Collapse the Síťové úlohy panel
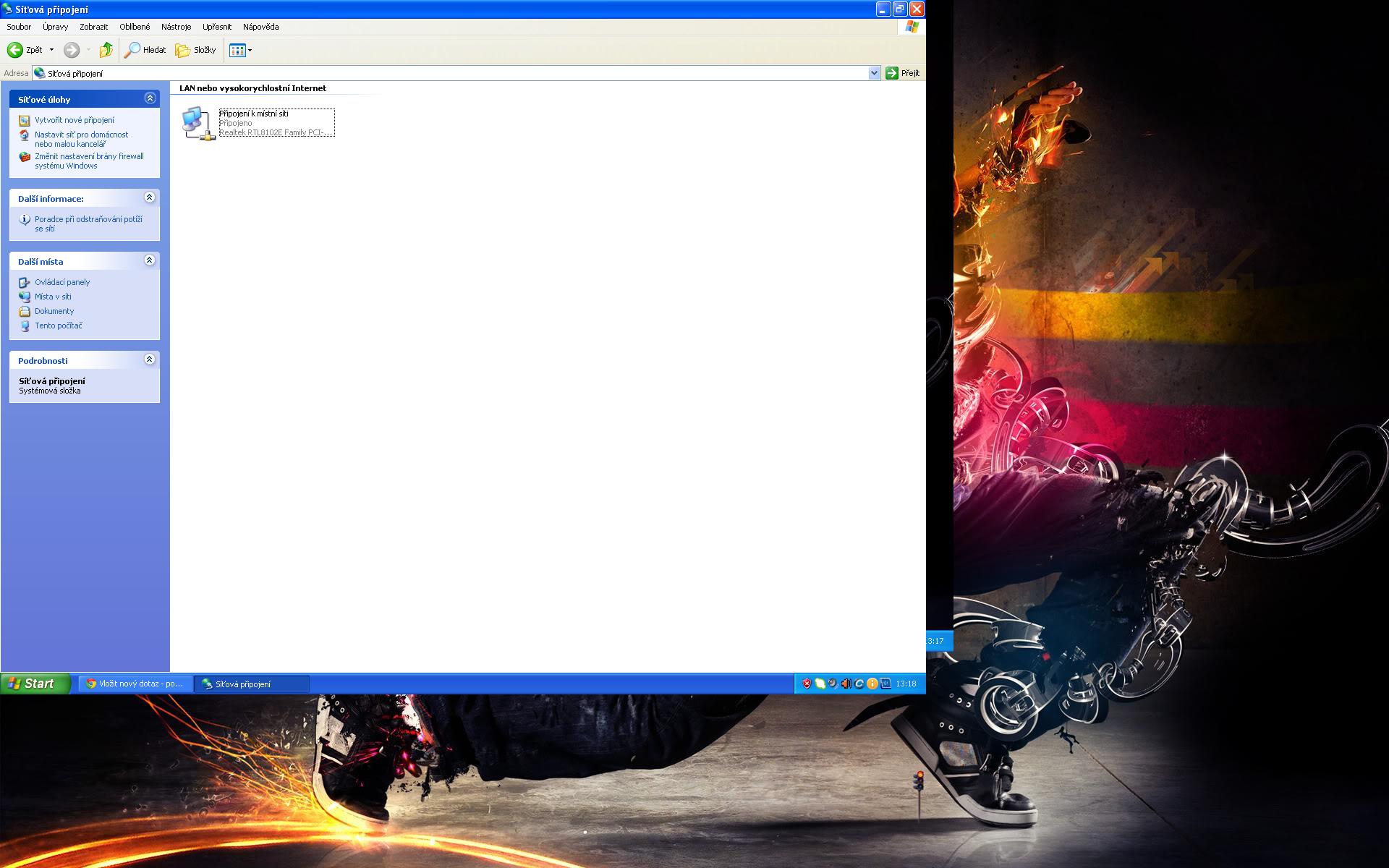Viewport: 1389px width, 868px height. 150,98
